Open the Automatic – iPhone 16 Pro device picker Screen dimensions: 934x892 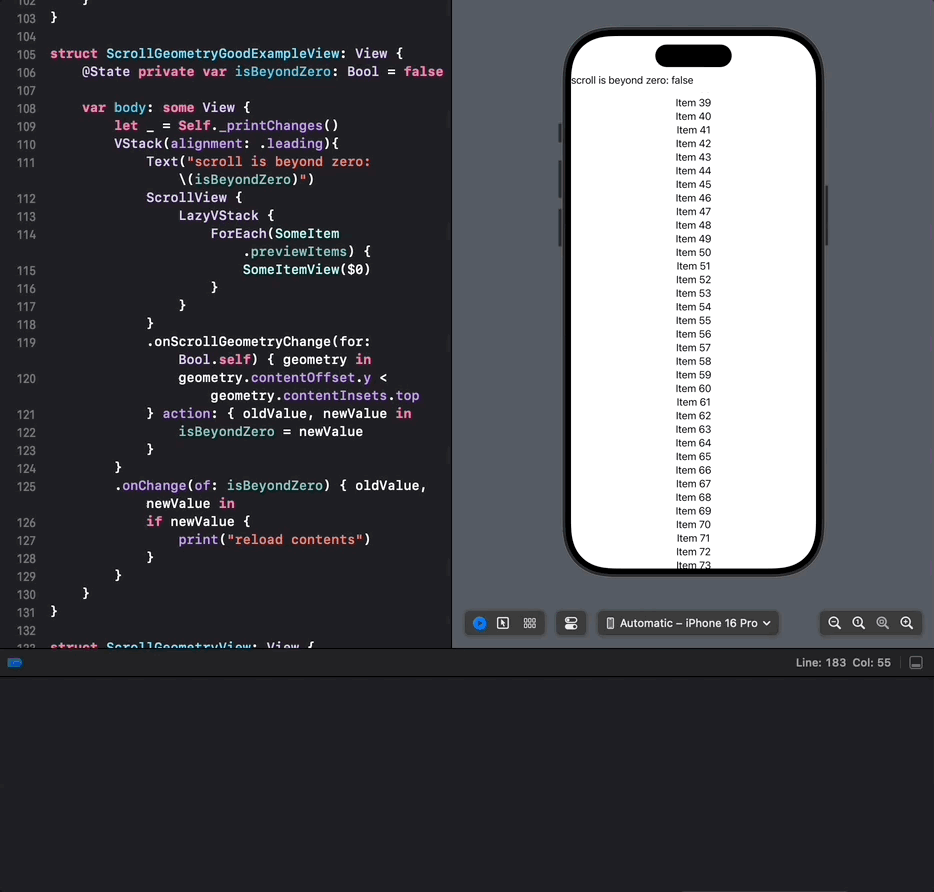coord(688,623)
